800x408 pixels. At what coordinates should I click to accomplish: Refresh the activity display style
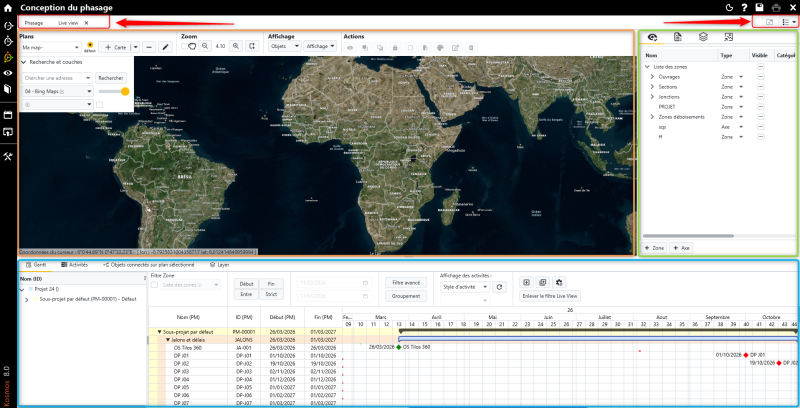point(500,287)
